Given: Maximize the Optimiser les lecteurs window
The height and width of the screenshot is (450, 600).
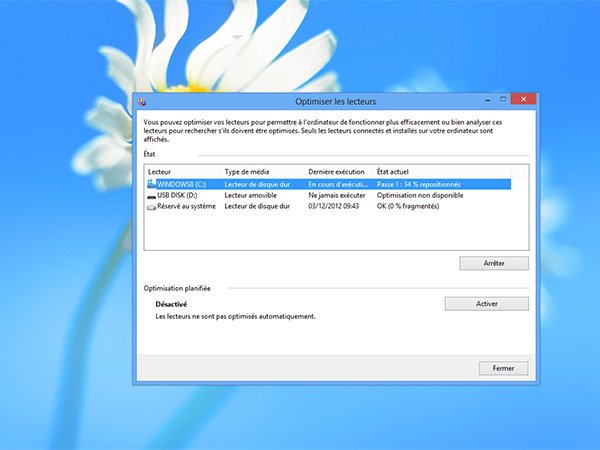Looking at the screenshot, I should [503, 99].
